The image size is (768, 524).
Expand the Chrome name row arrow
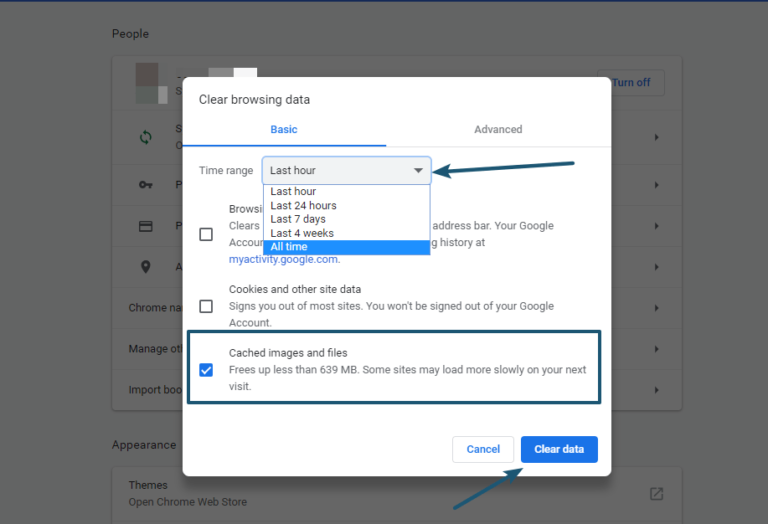coord(656,308)
